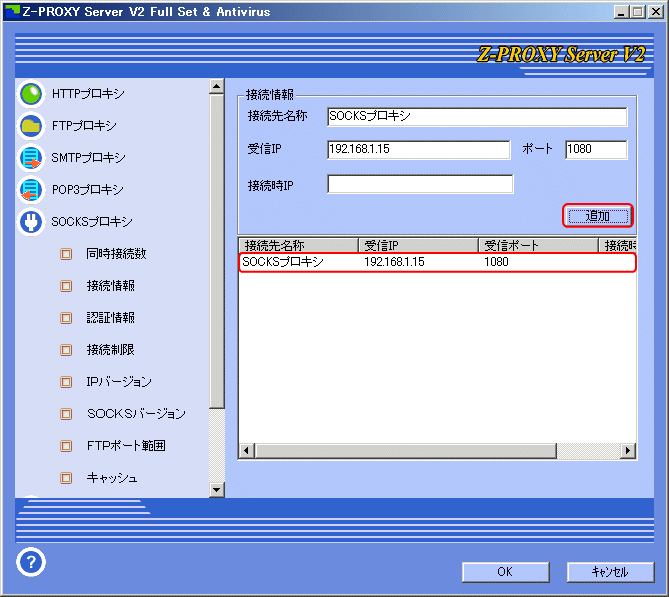Click the square icon beside SOCKSバージョン
The image size is (669, 597).
click(66, 414)
